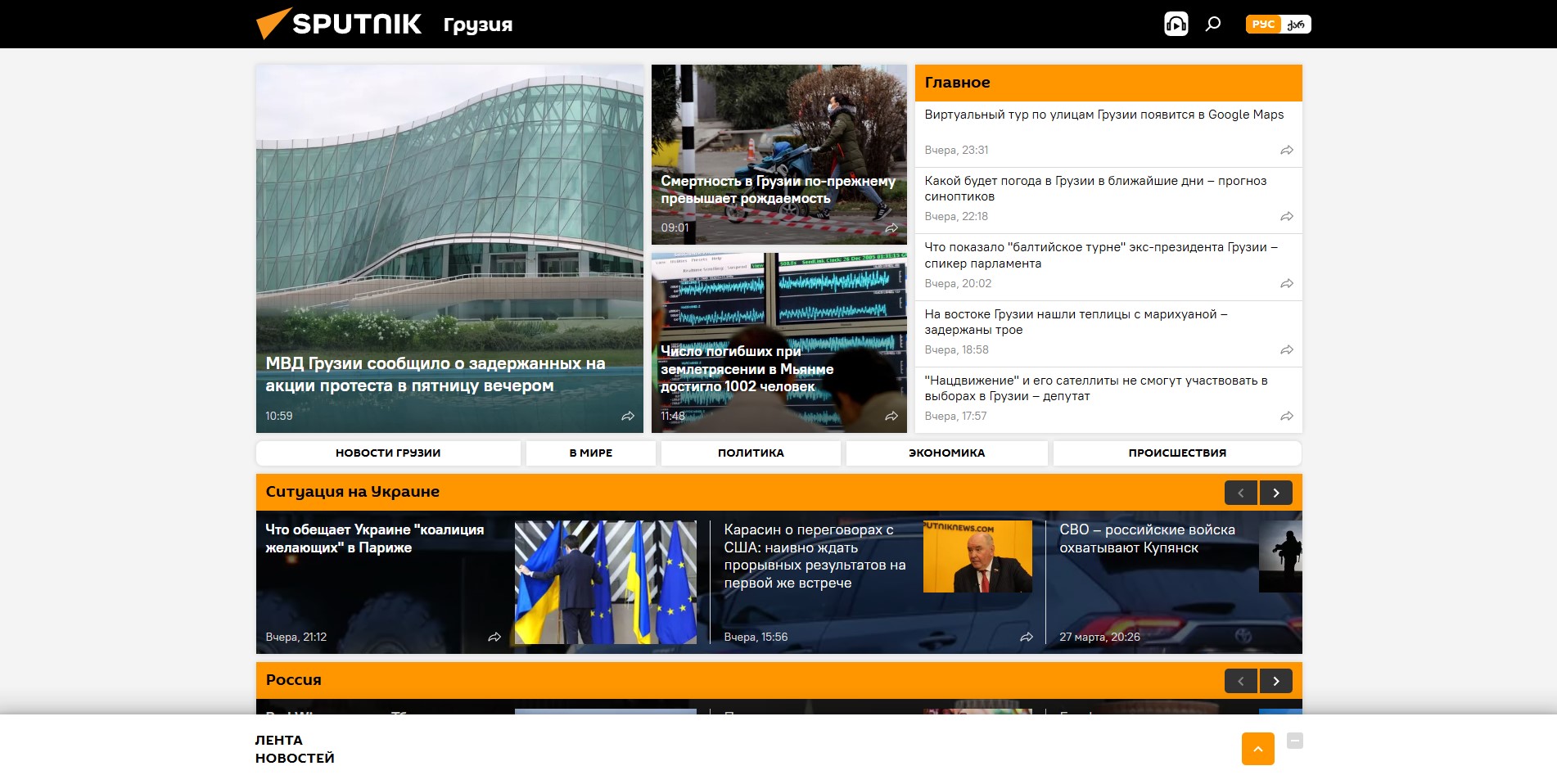Open the В мире tab

tap(591, 453)
